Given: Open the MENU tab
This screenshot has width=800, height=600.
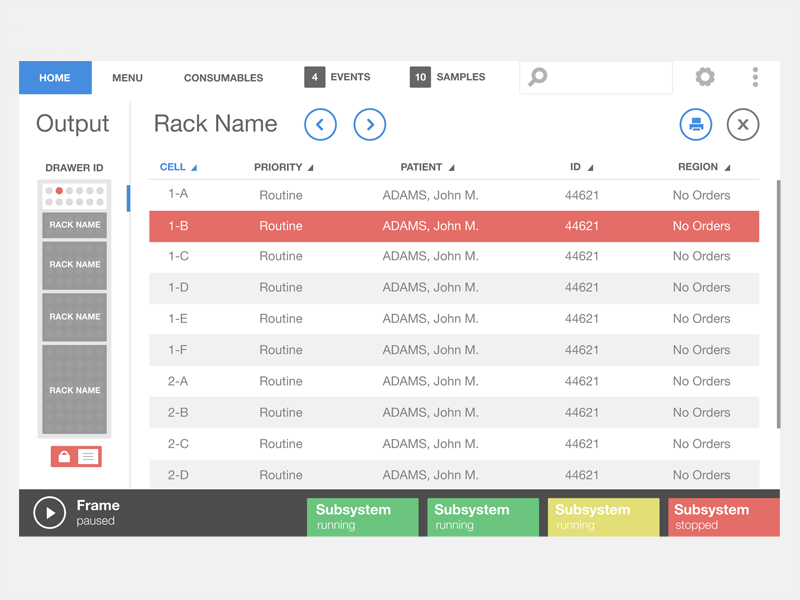Looking at the screenshot, I should [127, 77].
